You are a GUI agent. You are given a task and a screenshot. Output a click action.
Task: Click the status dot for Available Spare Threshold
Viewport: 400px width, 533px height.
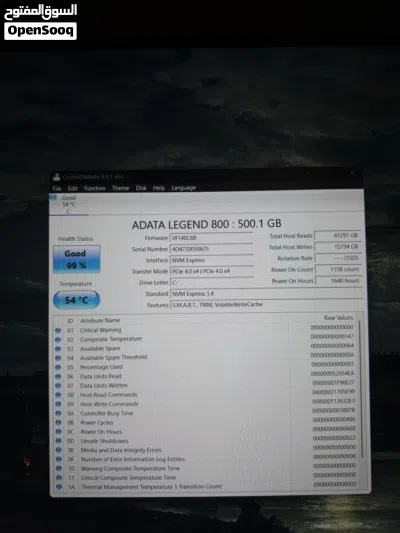58,358
